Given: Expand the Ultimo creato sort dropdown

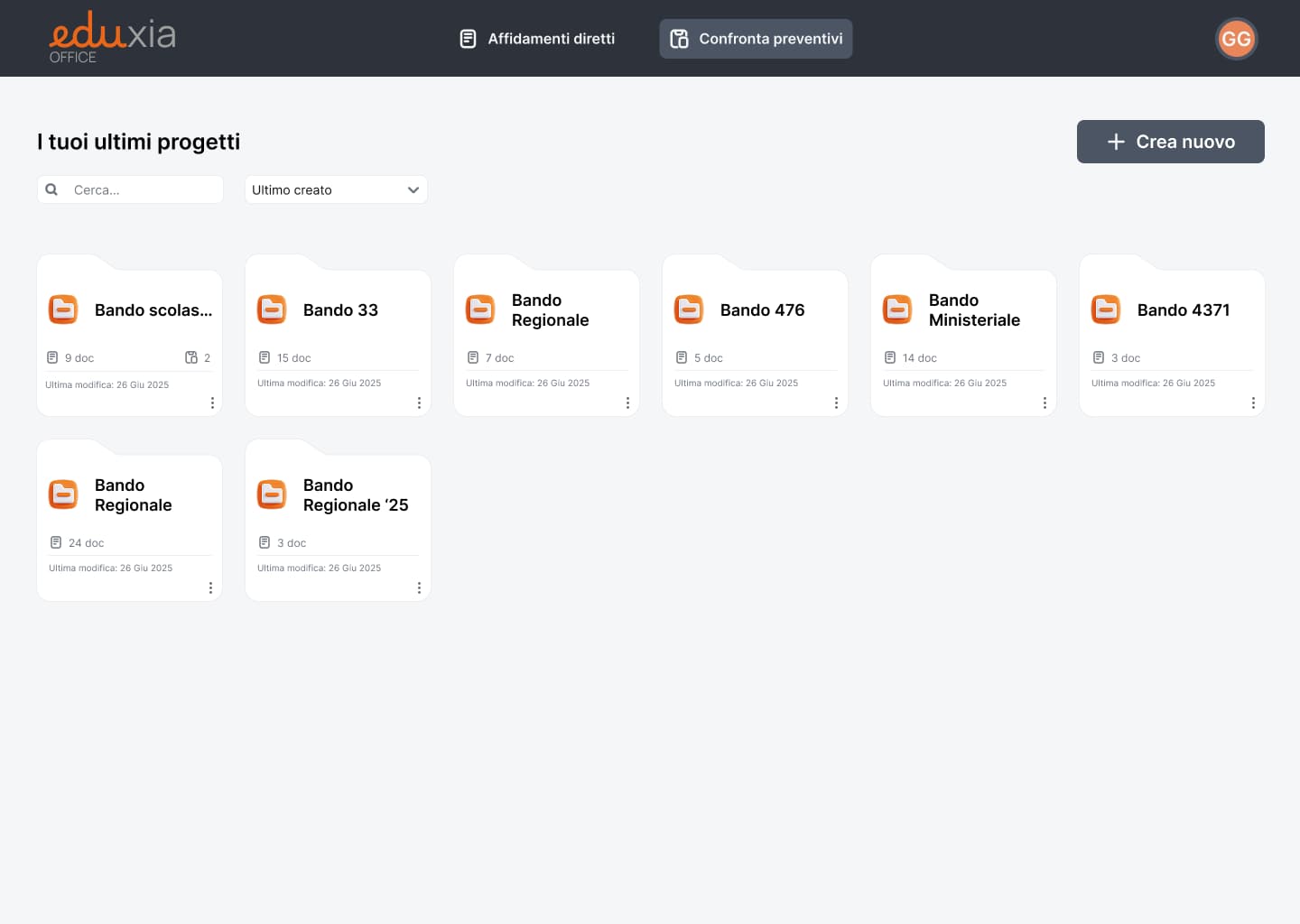Looking at the screenshot, I should pos(336,189).
